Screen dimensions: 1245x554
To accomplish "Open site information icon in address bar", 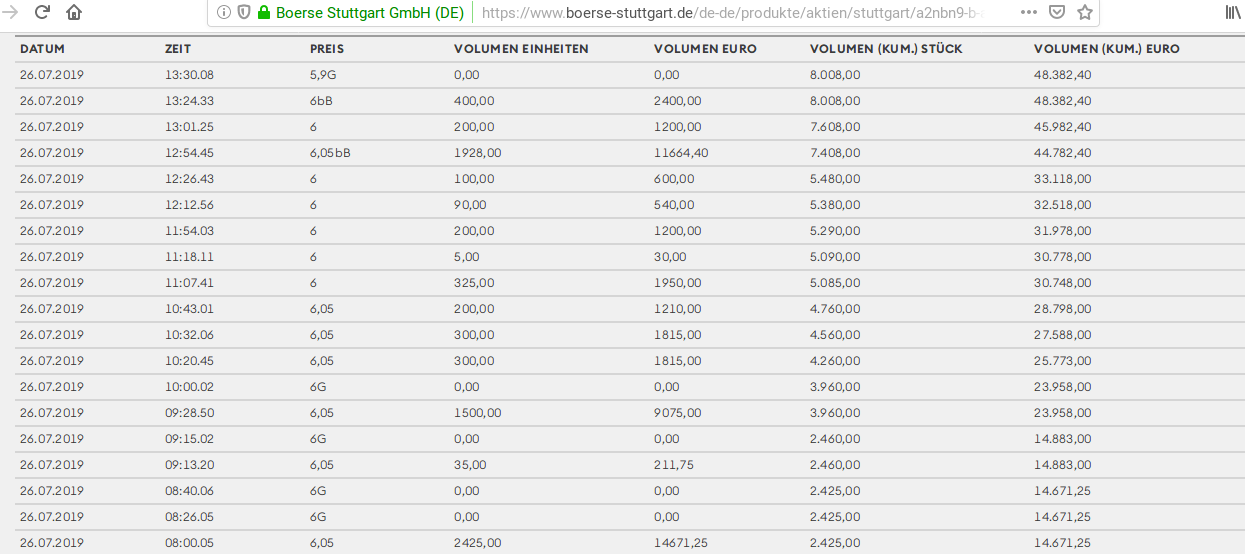I will click(224, 13).
